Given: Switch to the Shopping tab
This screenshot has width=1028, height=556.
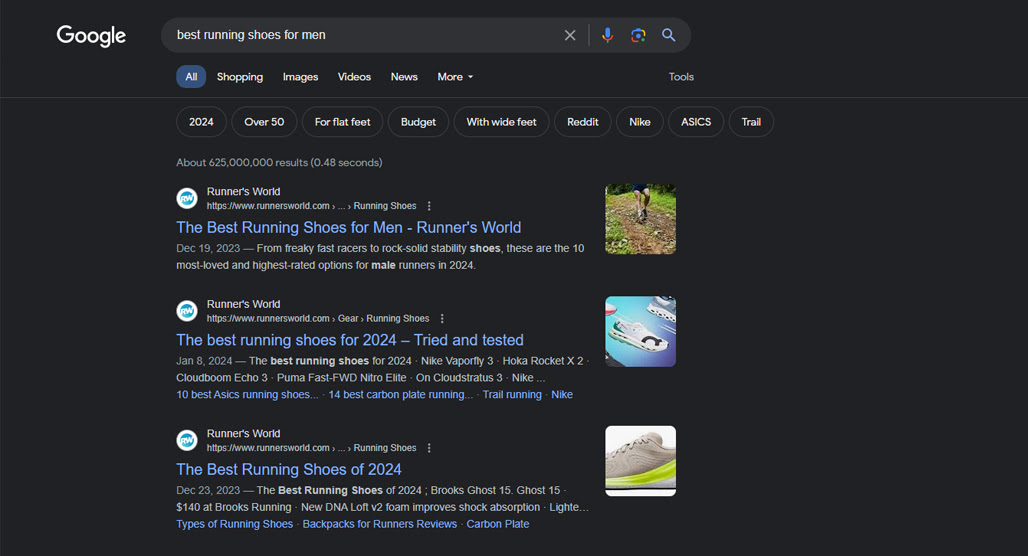Looking at the screenshot, I should pos(240,77).
